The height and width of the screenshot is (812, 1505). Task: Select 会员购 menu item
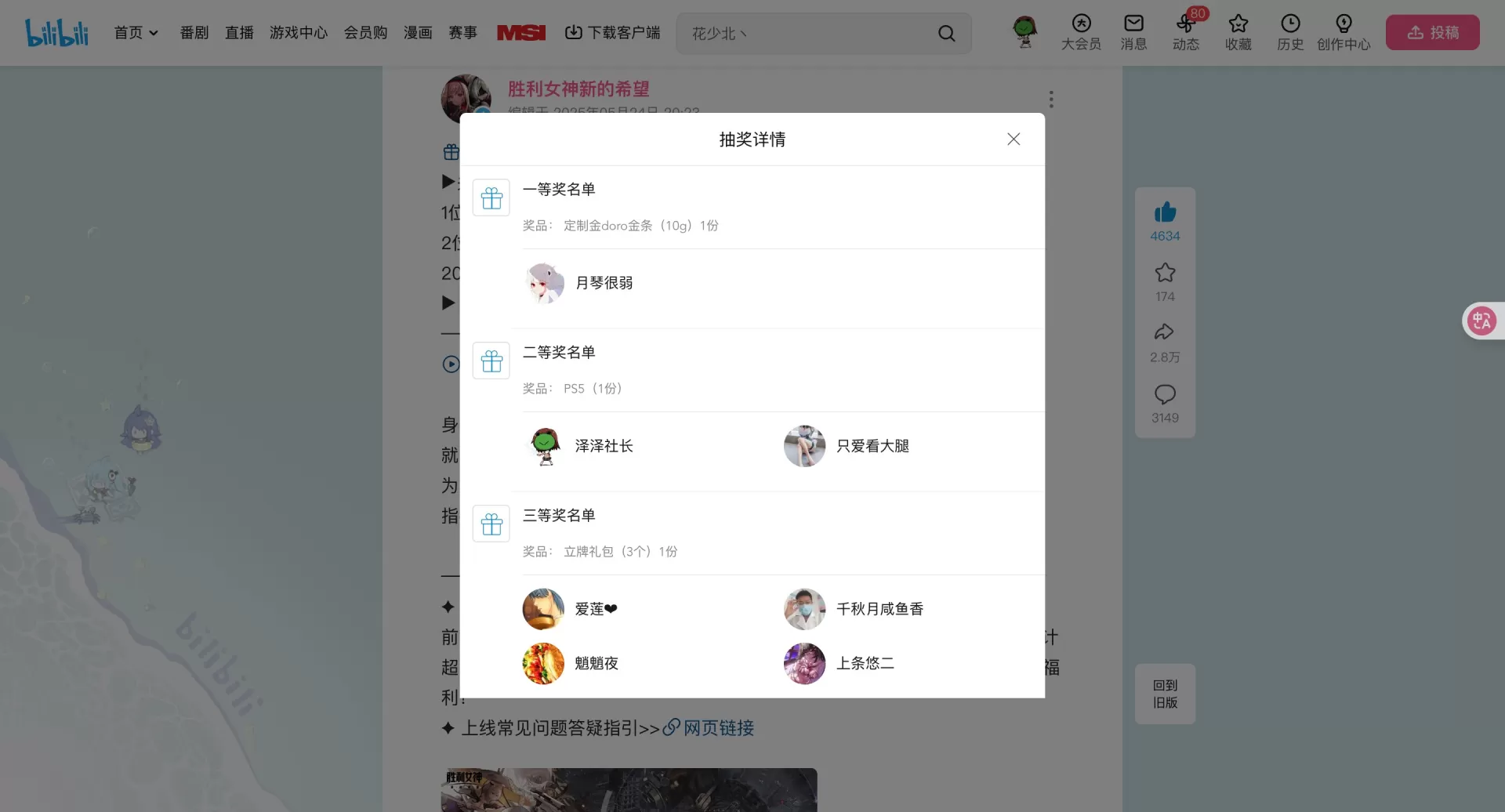point(366,32)
